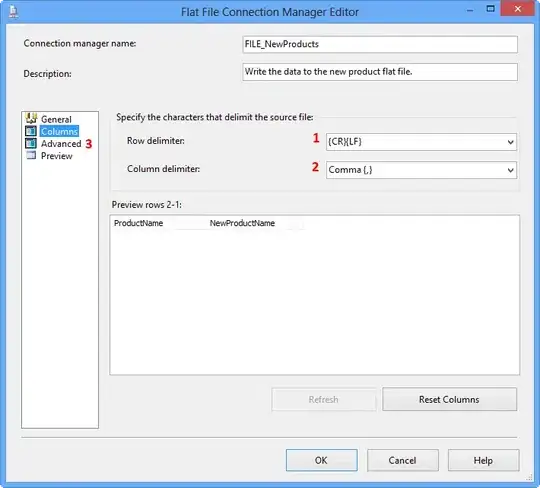Click the Preview rows 2-1 label

(x=147, y=205)
